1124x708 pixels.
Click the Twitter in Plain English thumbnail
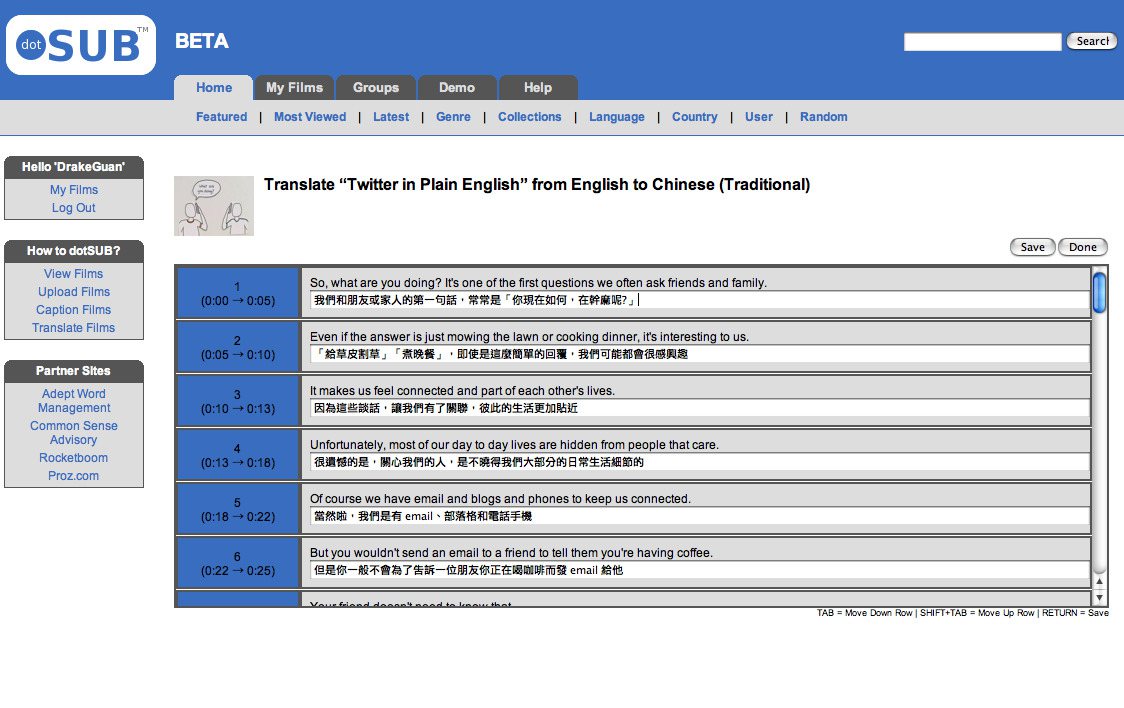click(x=214, y=206)
